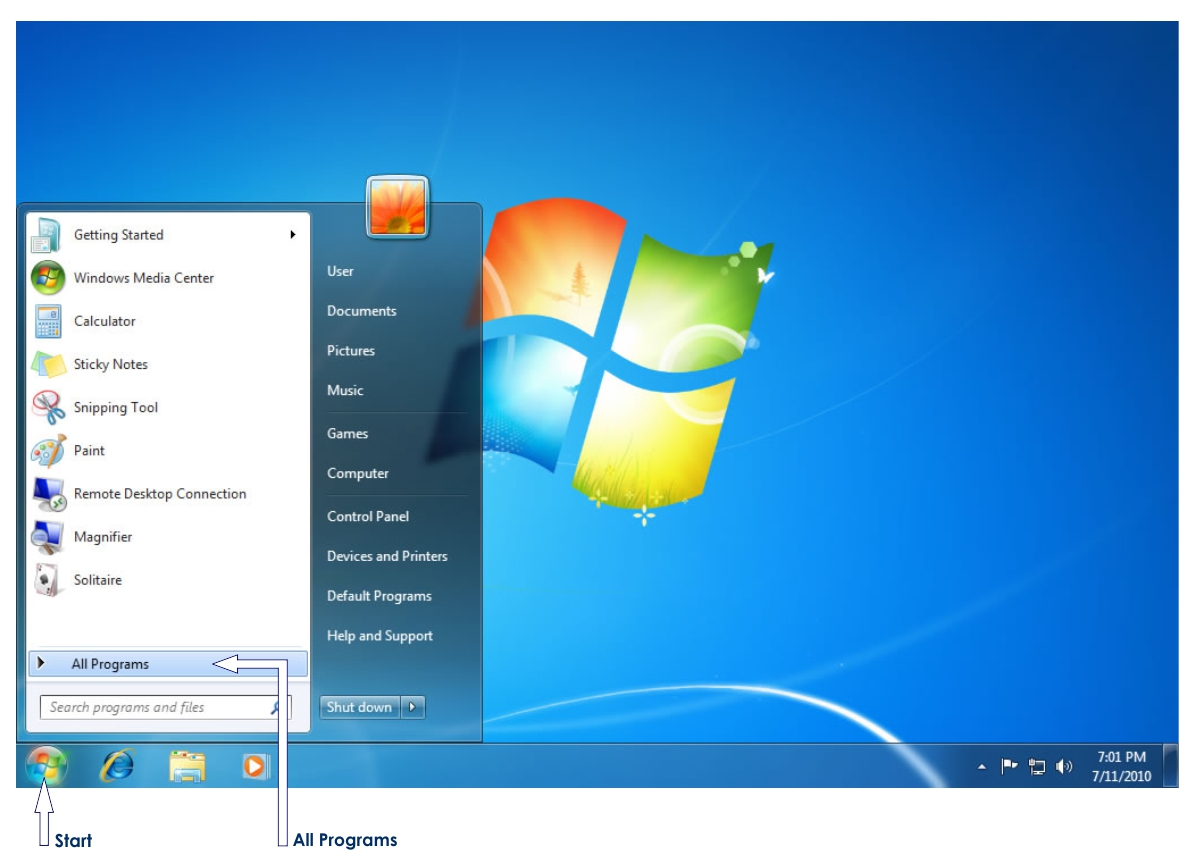Open Music from Start menu
The height and width of the screenshot is (864, 1201).
tap(345, 391)
